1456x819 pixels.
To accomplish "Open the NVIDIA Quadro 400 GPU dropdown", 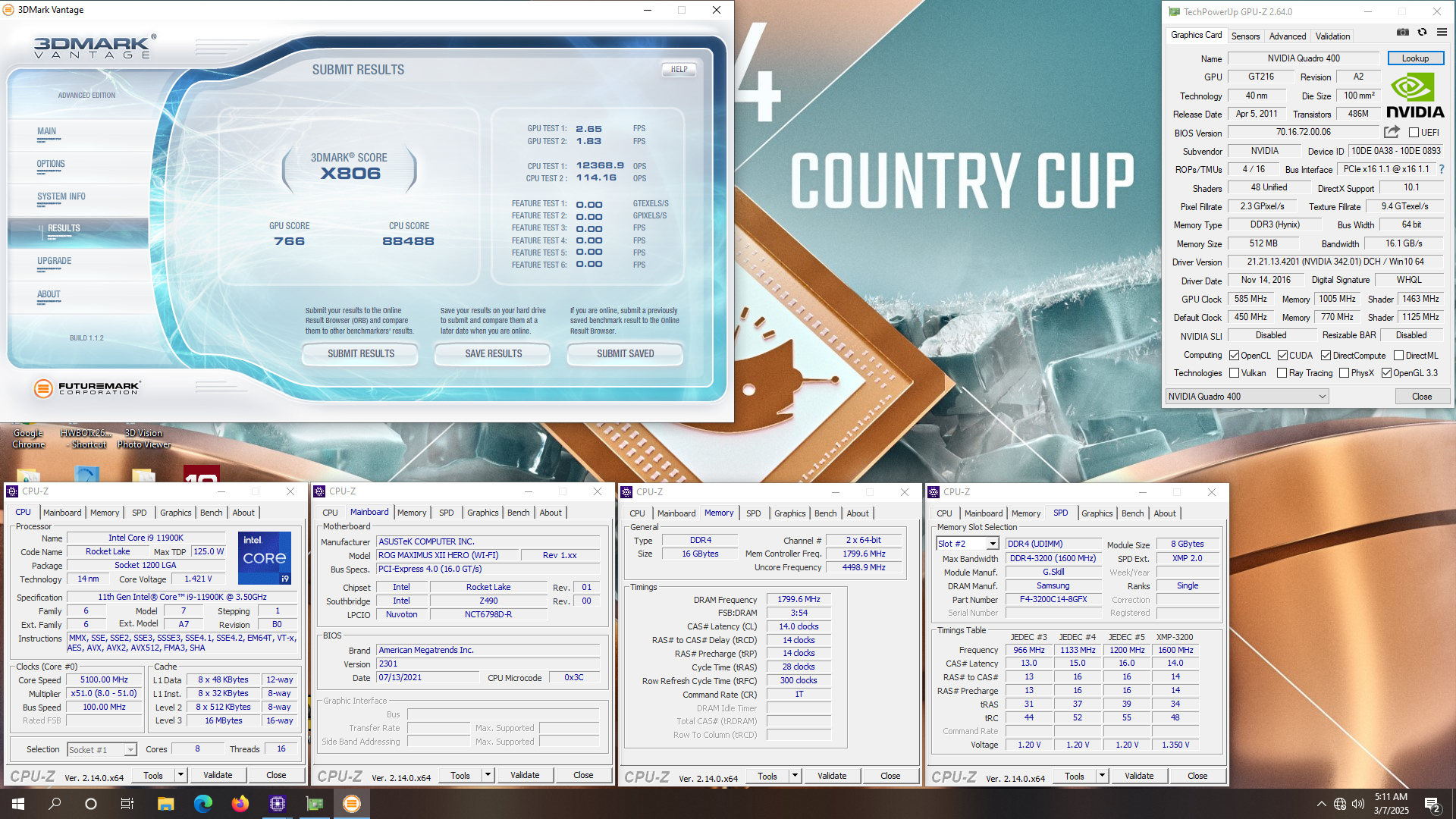I will (1247, 396).
